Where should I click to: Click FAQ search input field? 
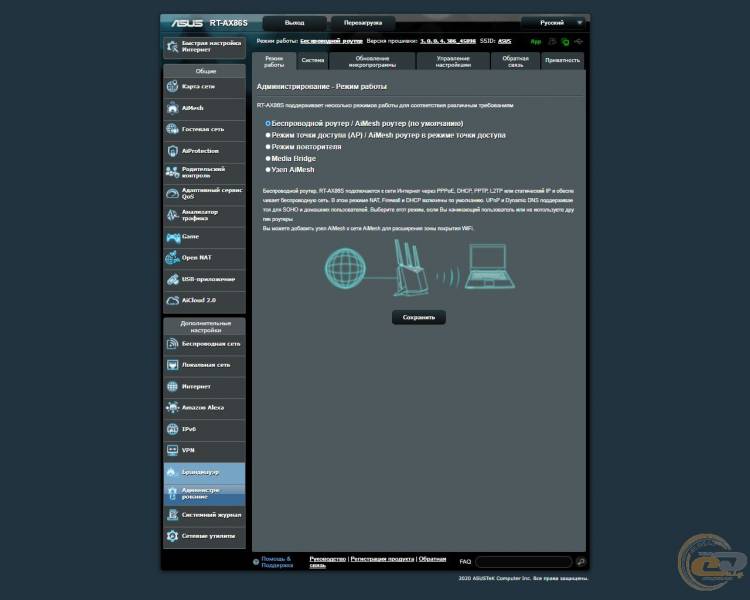(524, 562)
